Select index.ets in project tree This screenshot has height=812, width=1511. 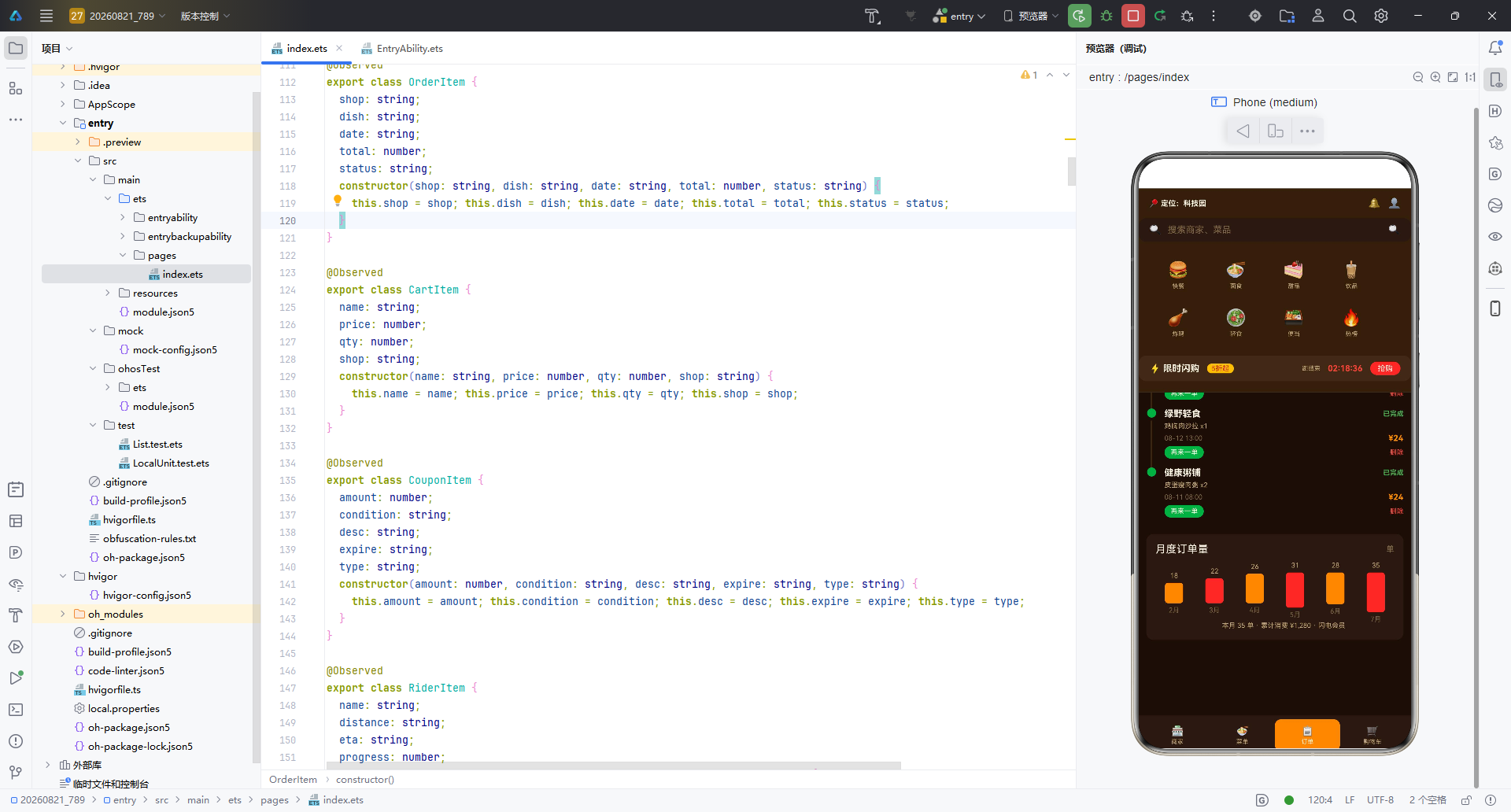click(146, 274)
